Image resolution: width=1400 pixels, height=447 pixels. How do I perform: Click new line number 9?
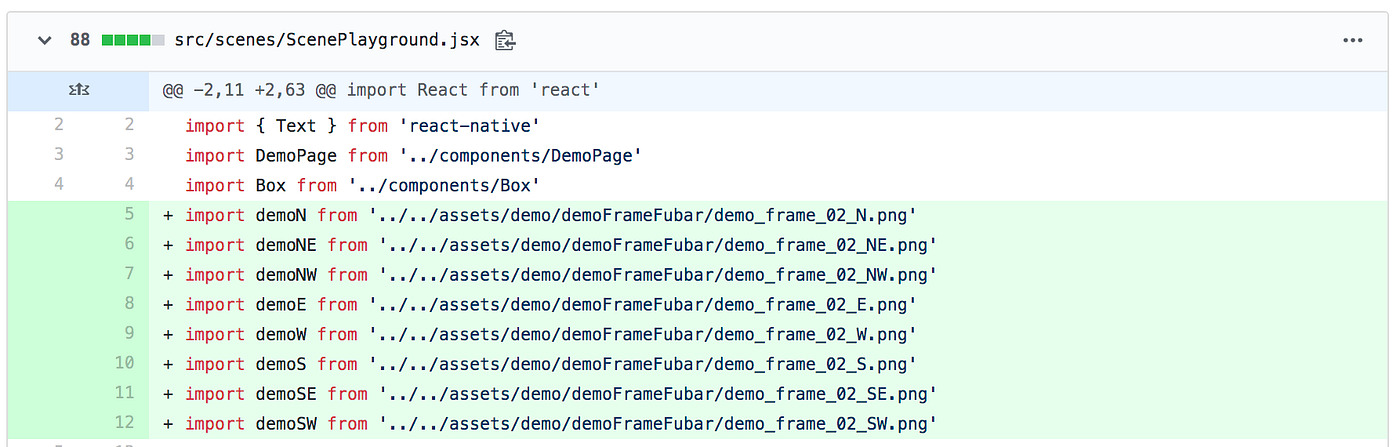click(x=129, y=335)
